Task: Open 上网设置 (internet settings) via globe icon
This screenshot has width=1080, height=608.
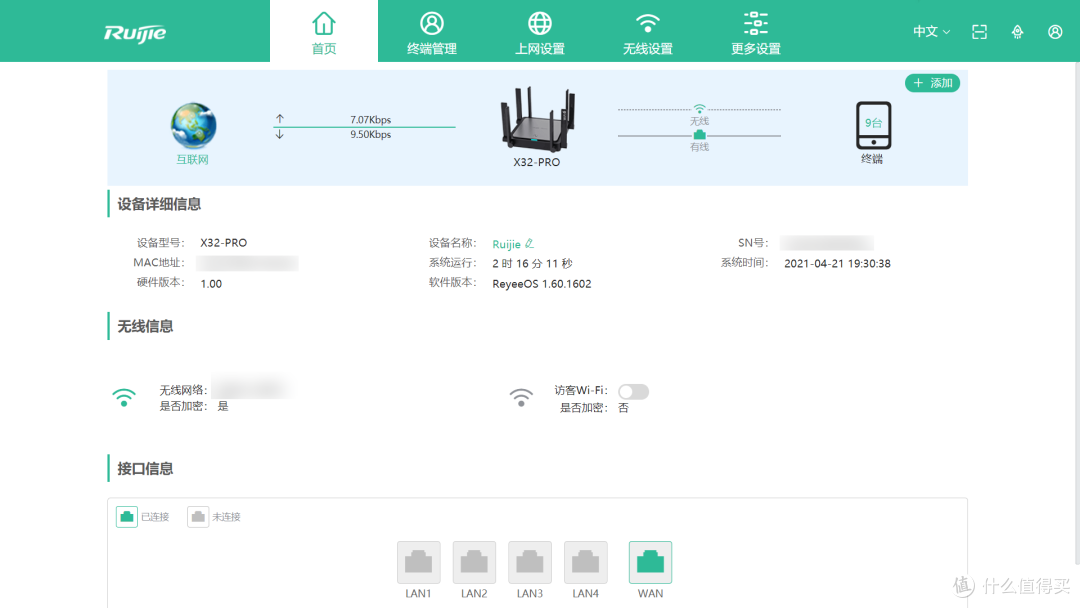Action: (x=539, y=31)
